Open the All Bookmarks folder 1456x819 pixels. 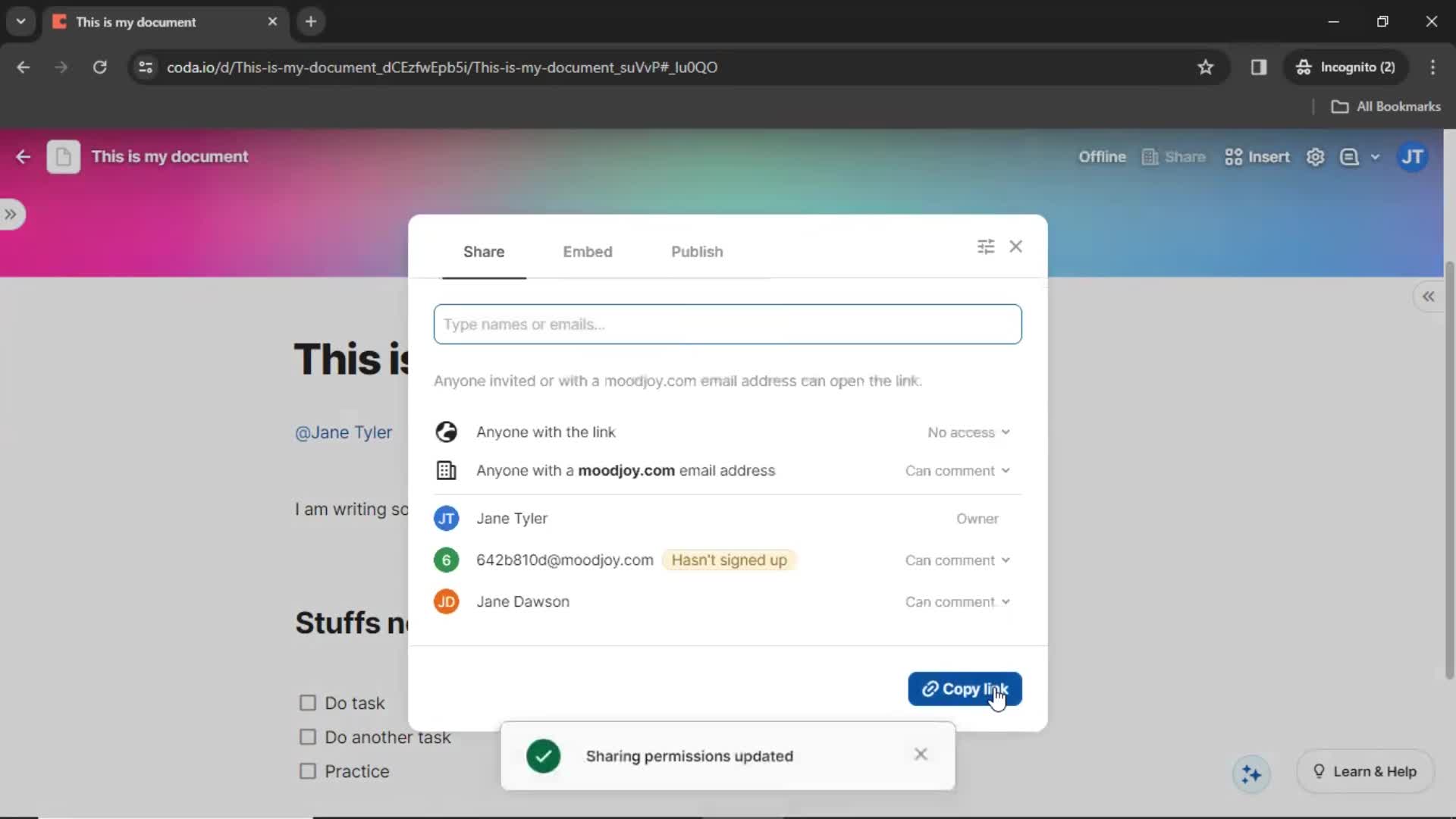pos(1385,107)
